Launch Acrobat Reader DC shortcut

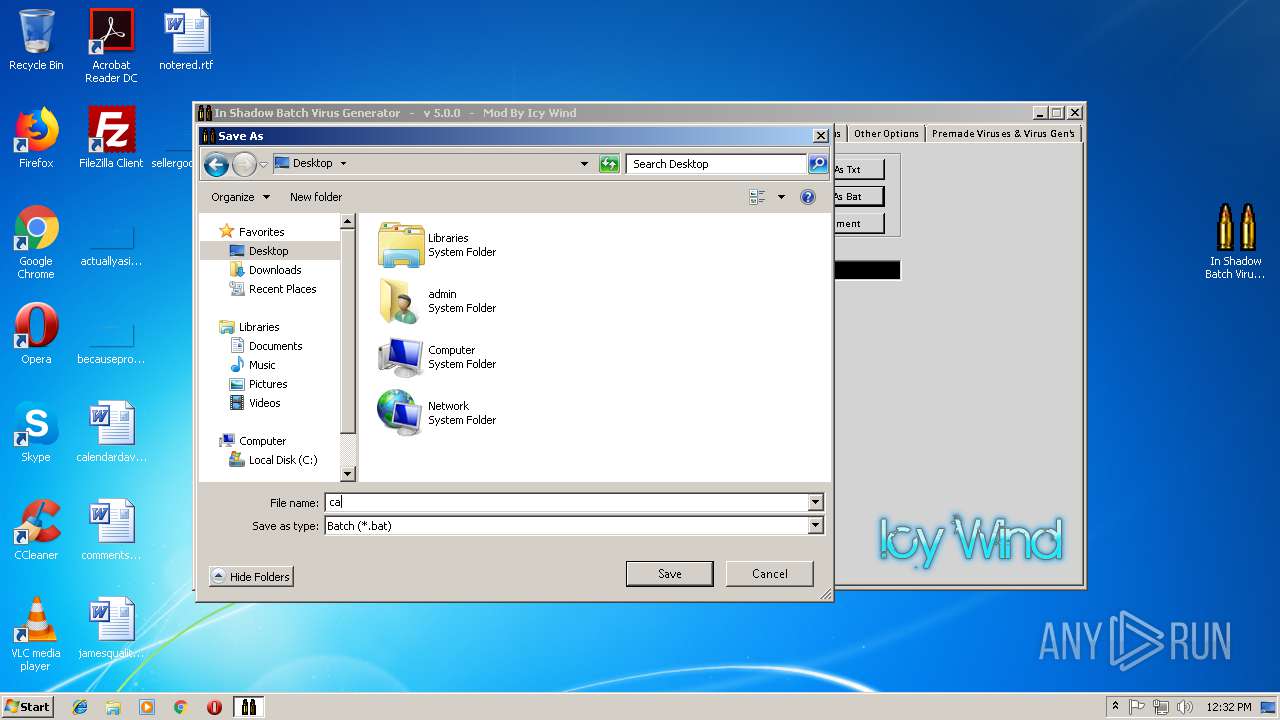point(111,46)
